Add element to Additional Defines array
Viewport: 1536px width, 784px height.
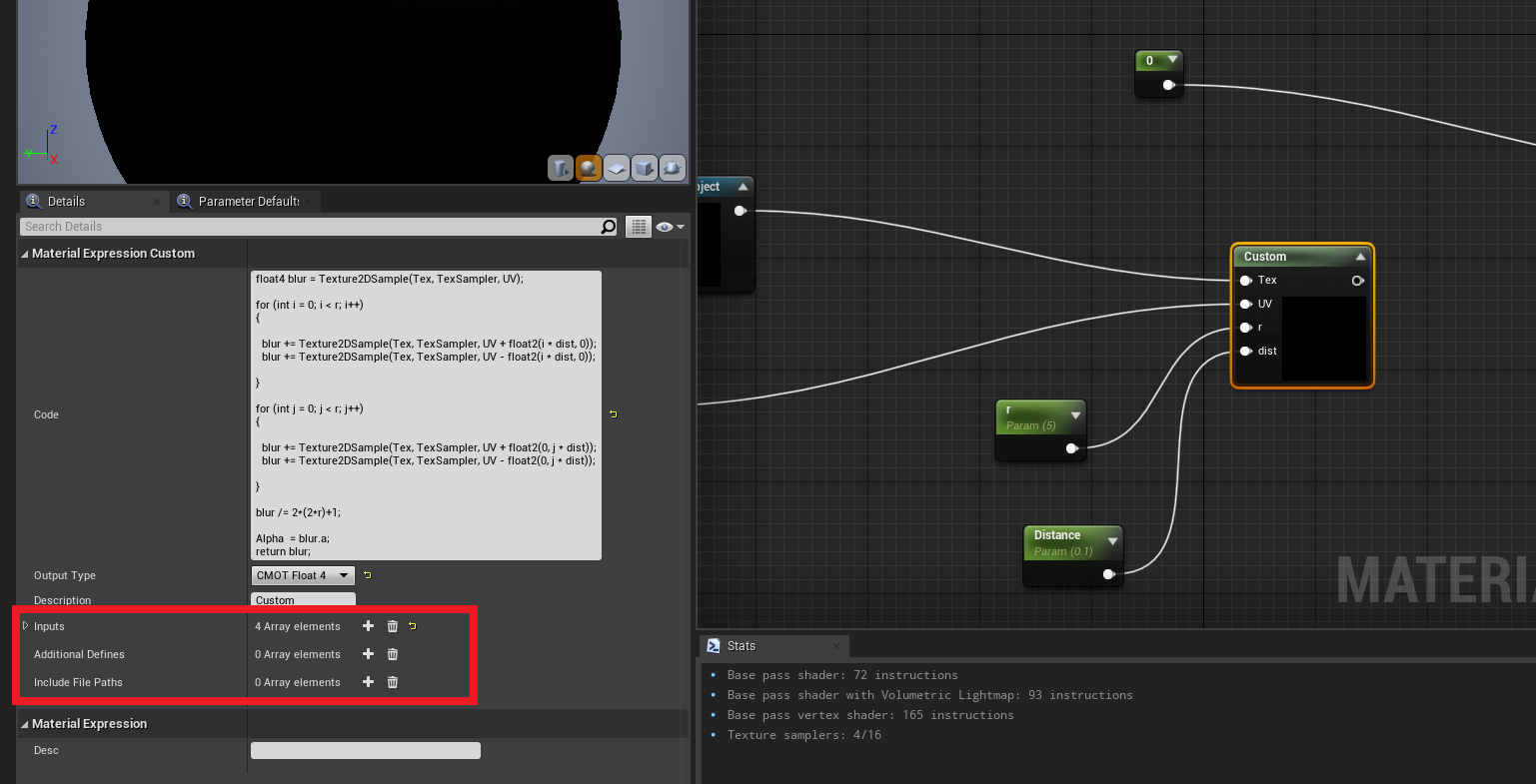tap(368, 654)
